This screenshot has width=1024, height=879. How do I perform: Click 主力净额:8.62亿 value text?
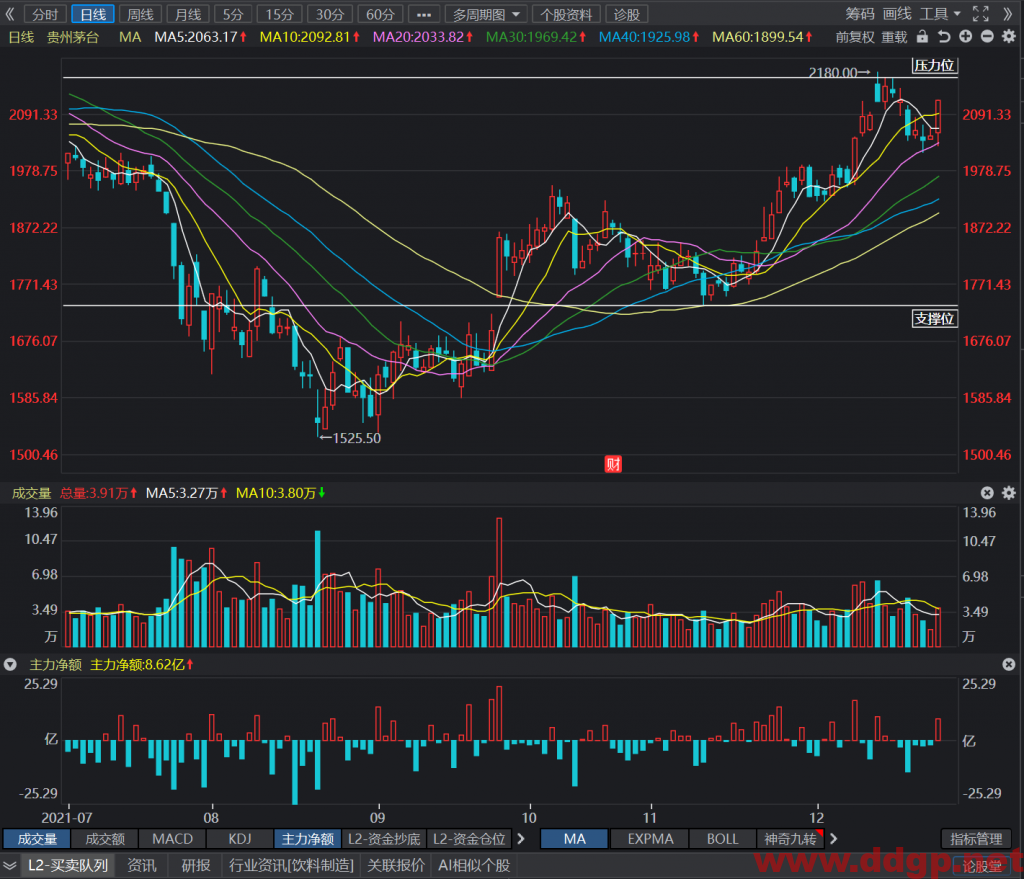tap(142, 665)
